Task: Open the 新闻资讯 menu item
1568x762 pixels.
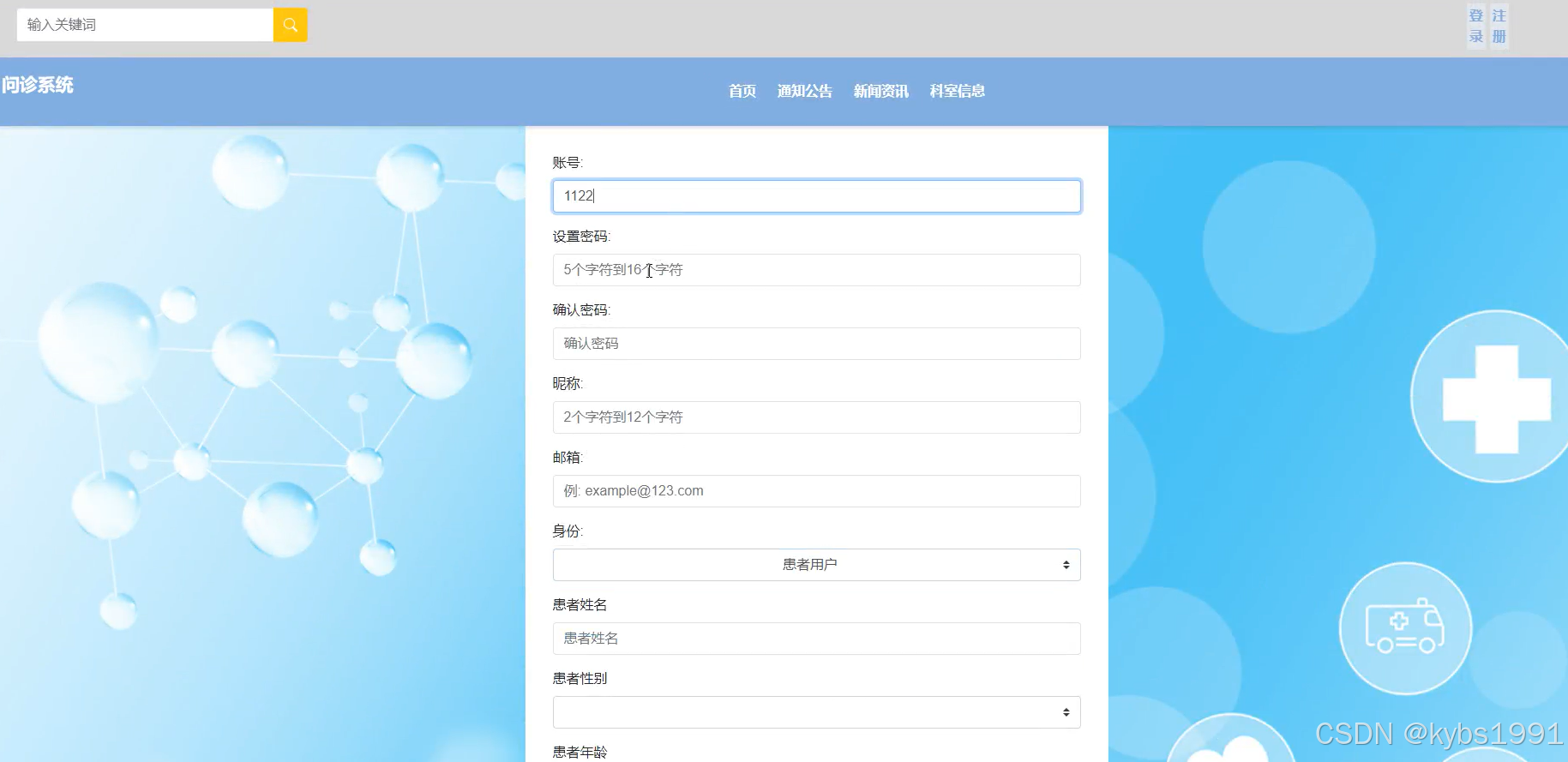Action: pos(881,91)
